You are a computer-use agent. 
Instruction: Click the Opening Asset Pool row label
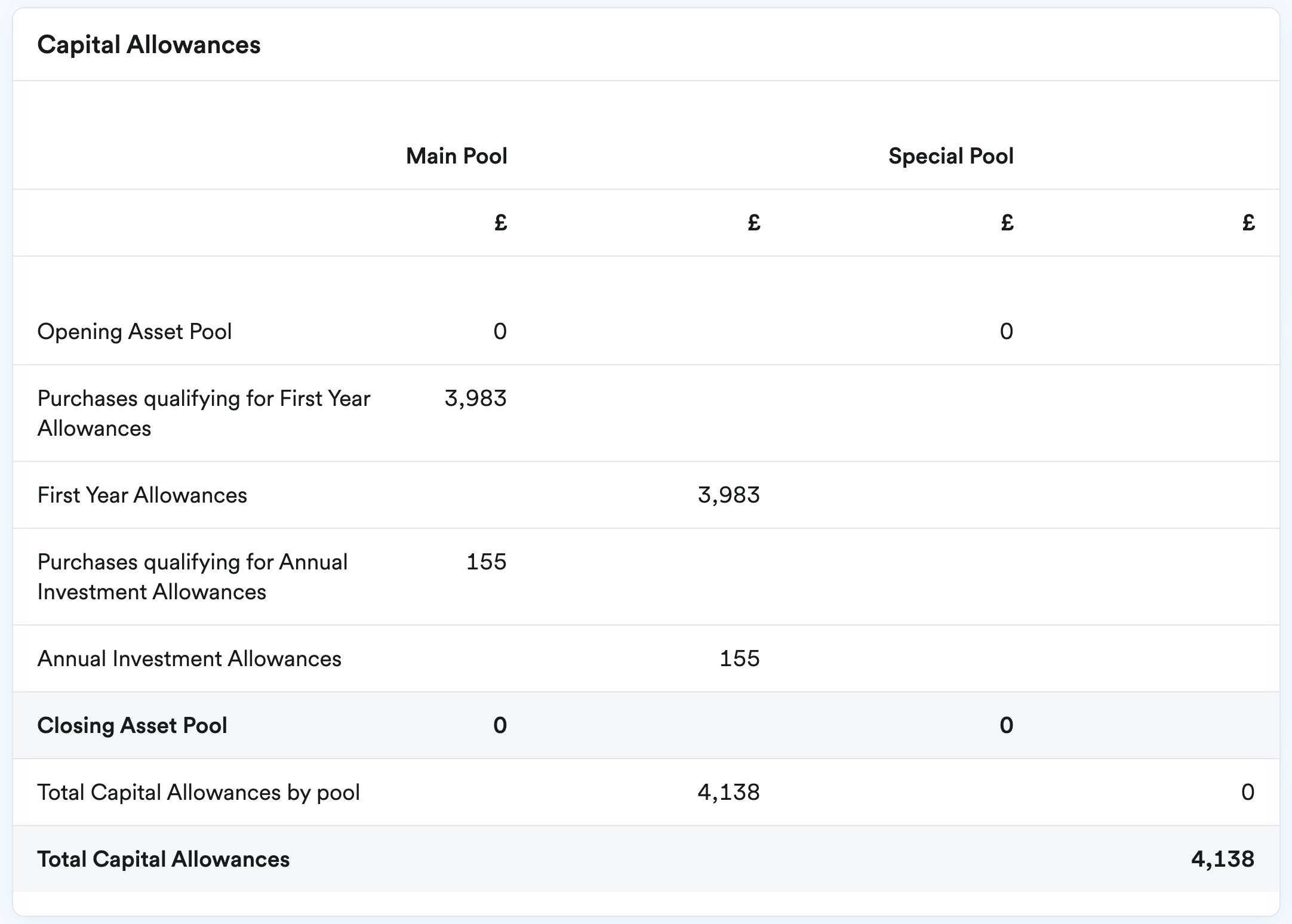pyautogui.click(x=134, y=332)
